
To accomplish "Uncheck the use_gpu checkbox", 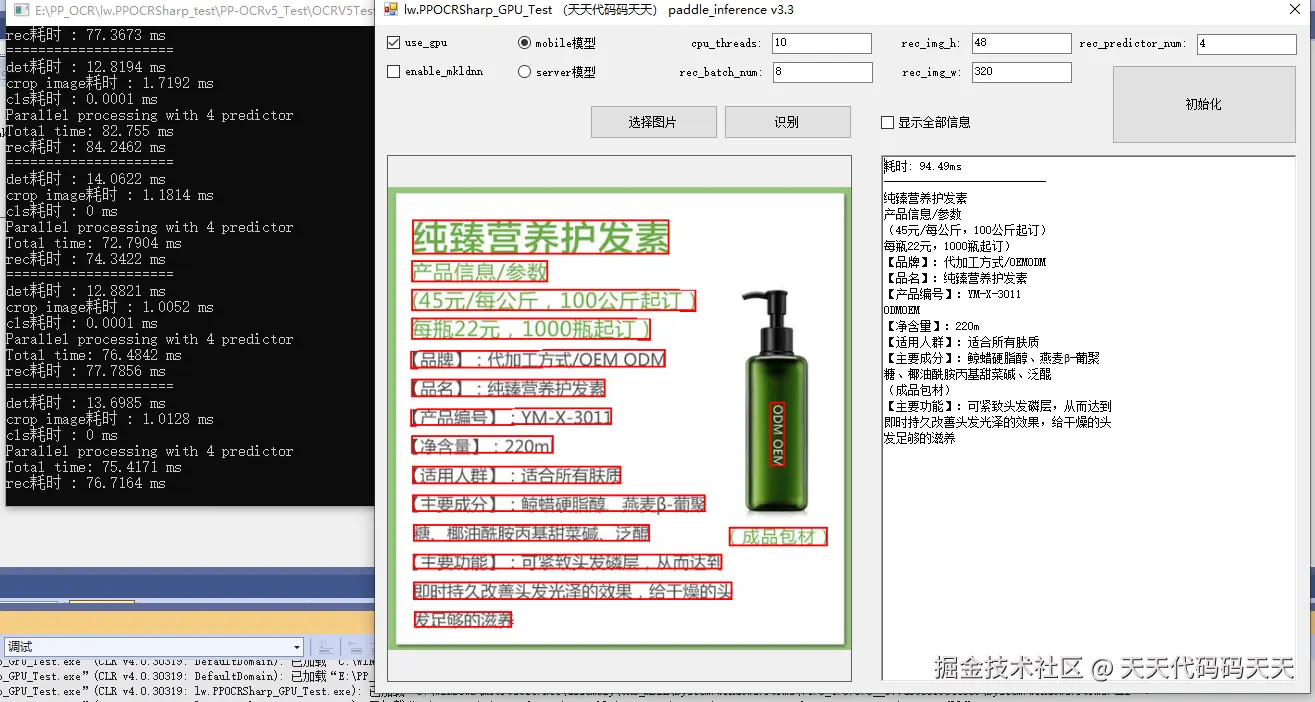I will coord(393,42).
